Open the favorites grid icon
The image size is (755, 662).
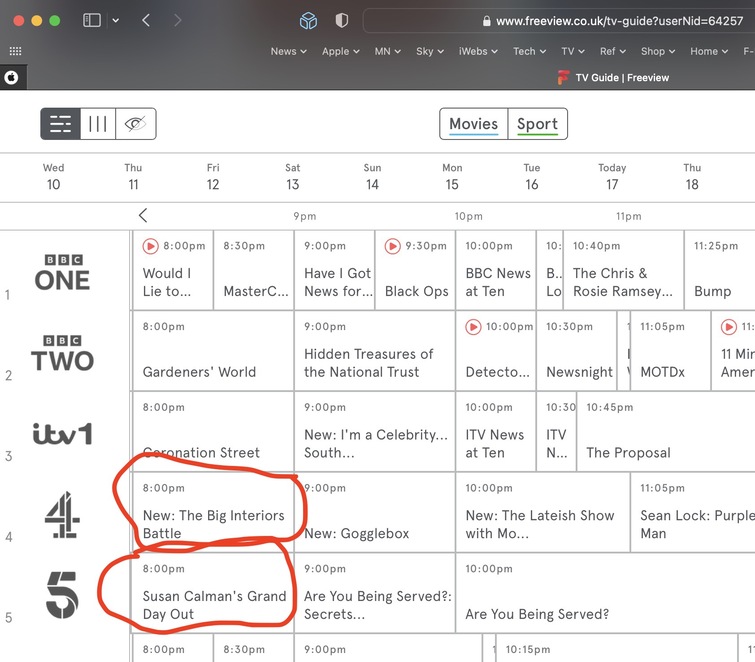(x=15, y=51)
